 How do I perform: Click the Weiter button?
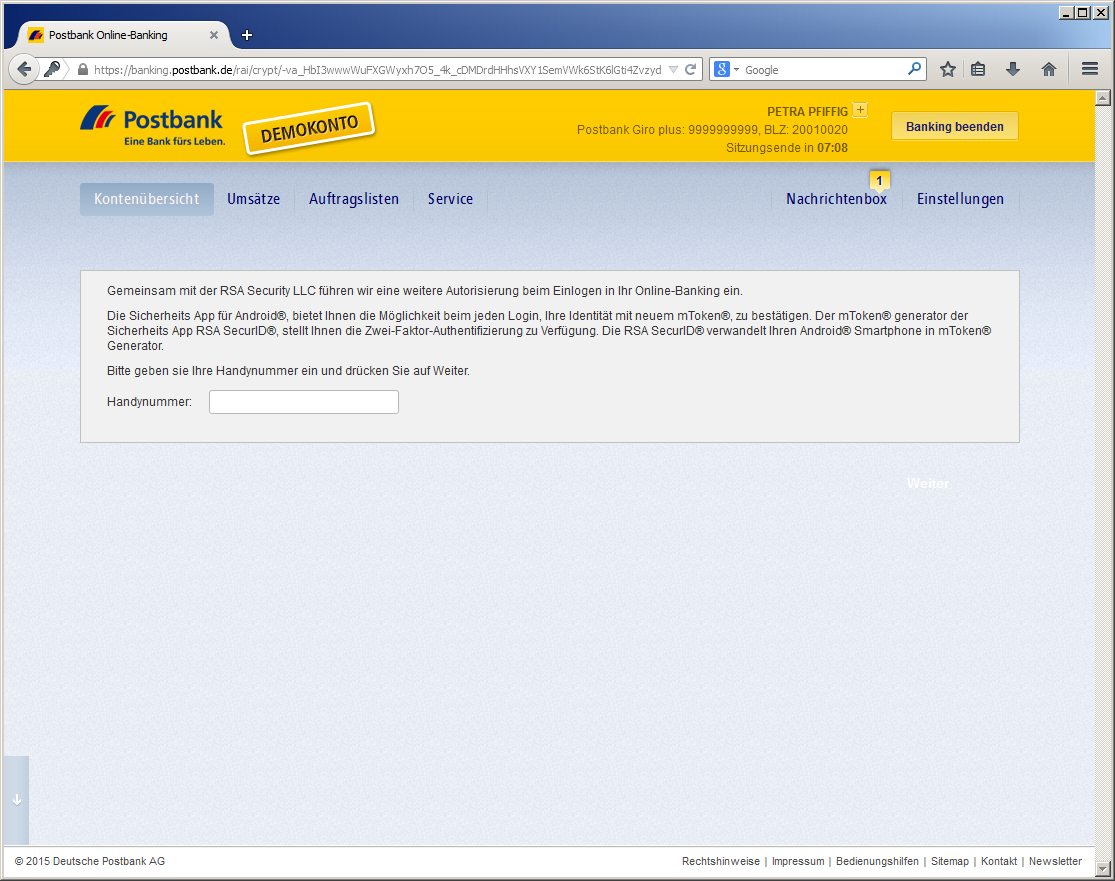[x=927, y=484]
